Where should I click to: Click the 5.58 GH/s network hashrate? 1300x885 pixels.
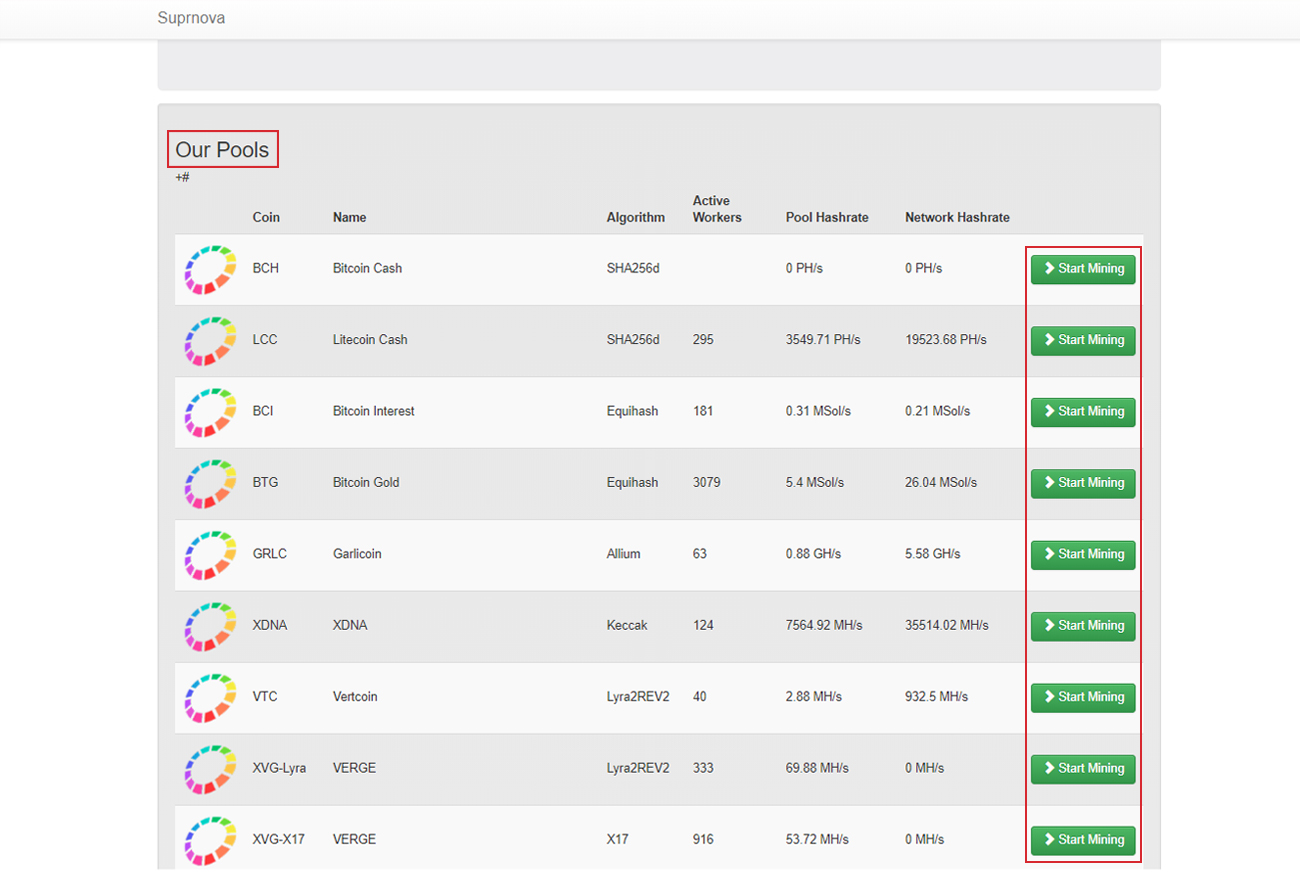click(932, 554)
